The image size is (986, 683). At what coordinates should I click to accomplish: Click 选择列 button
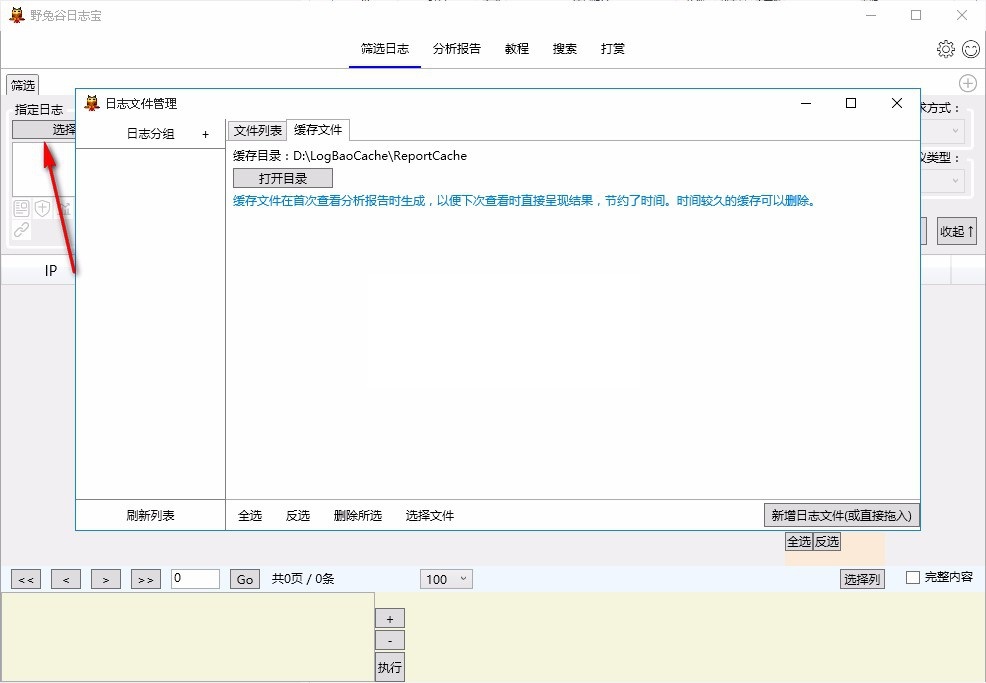pyautogui.click(x=862, y=579)
